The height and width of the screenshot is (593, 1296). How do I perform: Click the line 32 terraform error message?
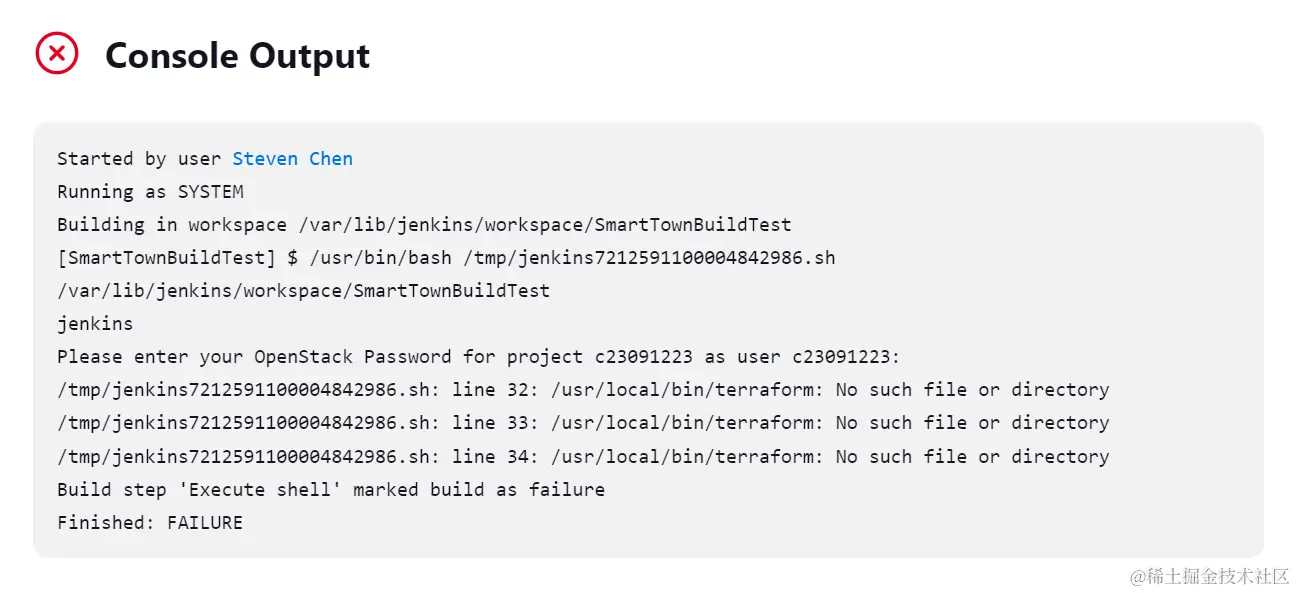[583, 390]
